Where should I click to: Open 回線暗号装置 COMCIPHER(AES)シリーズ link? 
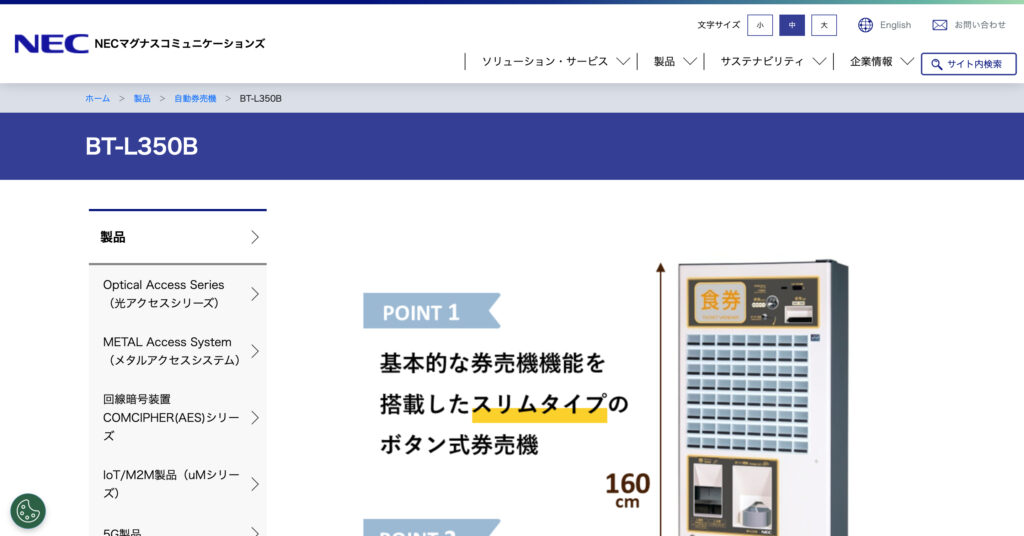[178, 418]
